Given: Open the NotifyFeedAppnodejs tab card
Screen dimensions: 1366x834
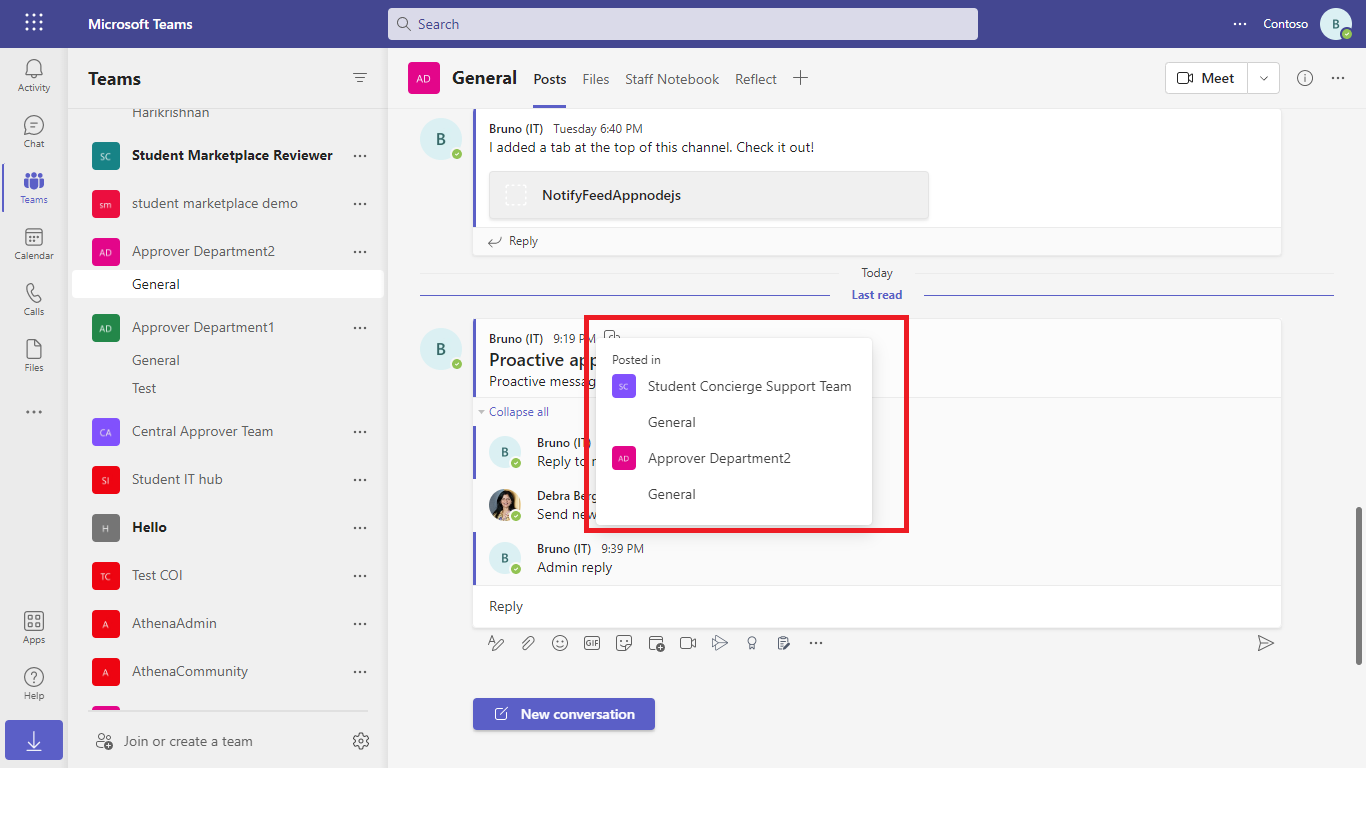Looking at the screenshot, I should click(709, 195).
